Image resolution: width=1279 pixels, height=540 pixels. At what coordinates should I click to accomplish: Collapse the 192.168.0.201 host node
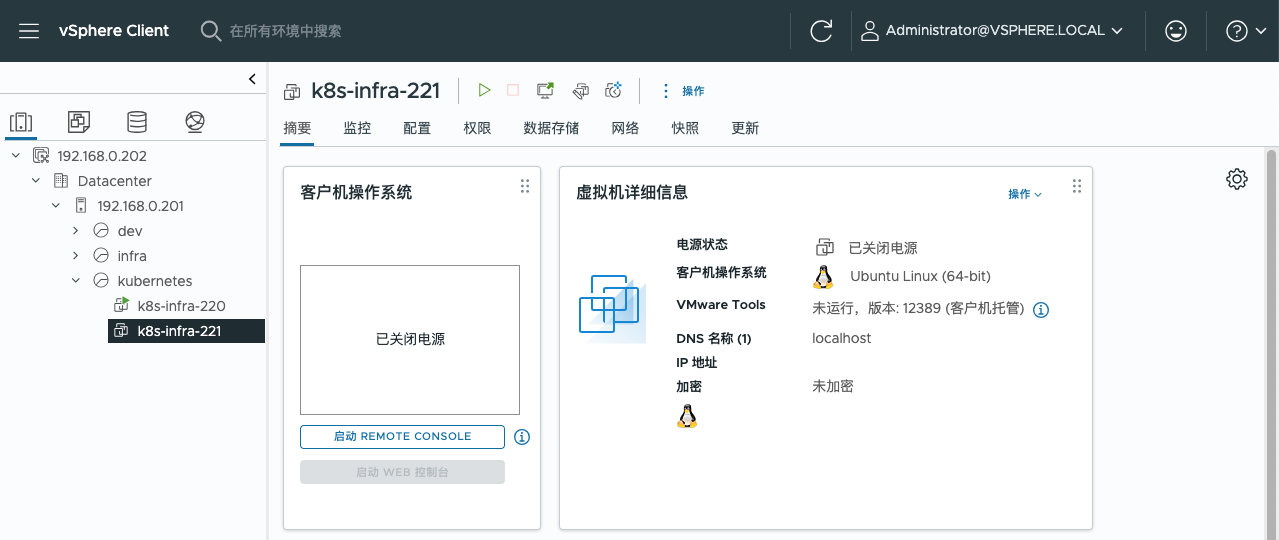point(55,206)
